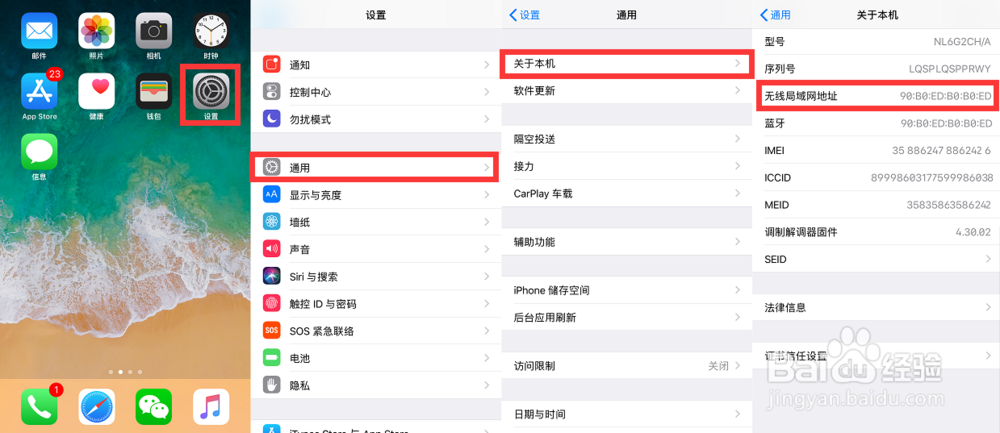This screenshot has width=1000, height=433.
Task: Open the Messages app
Action: coord(39,152)
